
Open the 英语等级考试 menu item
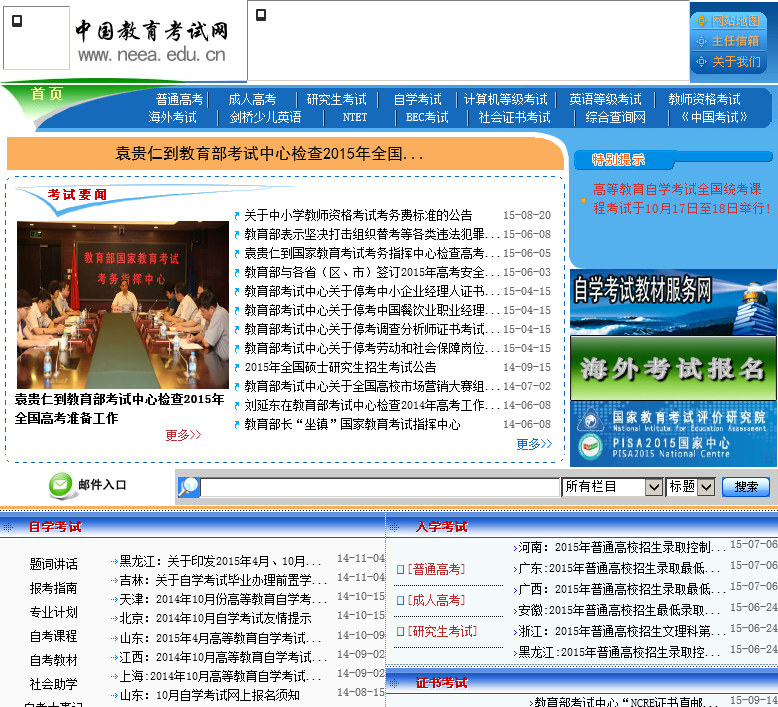[605, 100]
